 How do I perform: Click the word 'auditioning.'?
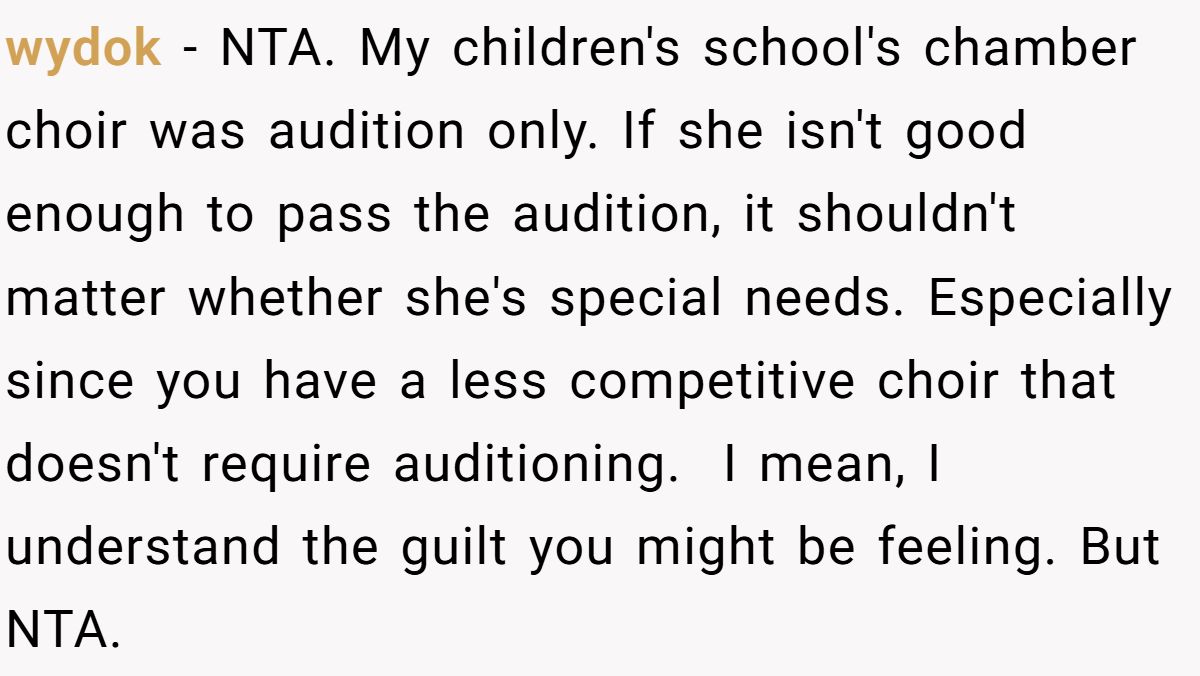tap(536, 465)
